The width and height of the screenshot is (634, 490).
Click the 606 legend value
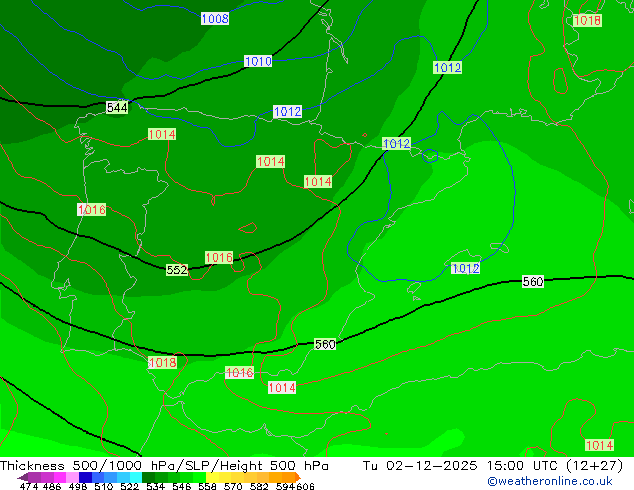(x=305, y=486)
